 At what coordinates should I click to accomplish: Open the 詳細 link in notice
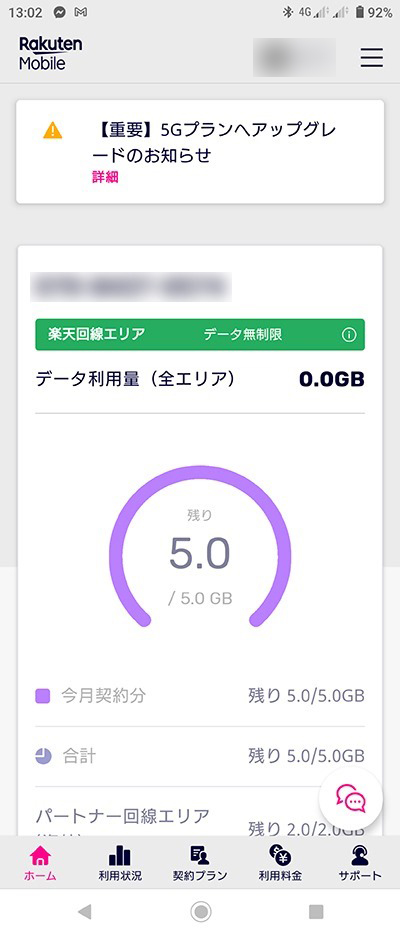pyautogui.click(x=105, y=178)
